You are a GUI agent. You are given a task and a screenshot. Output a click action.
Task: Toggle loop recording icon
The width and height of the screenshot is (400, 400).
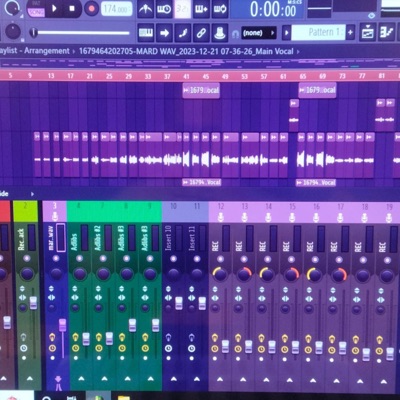click(x=220, y=9)
